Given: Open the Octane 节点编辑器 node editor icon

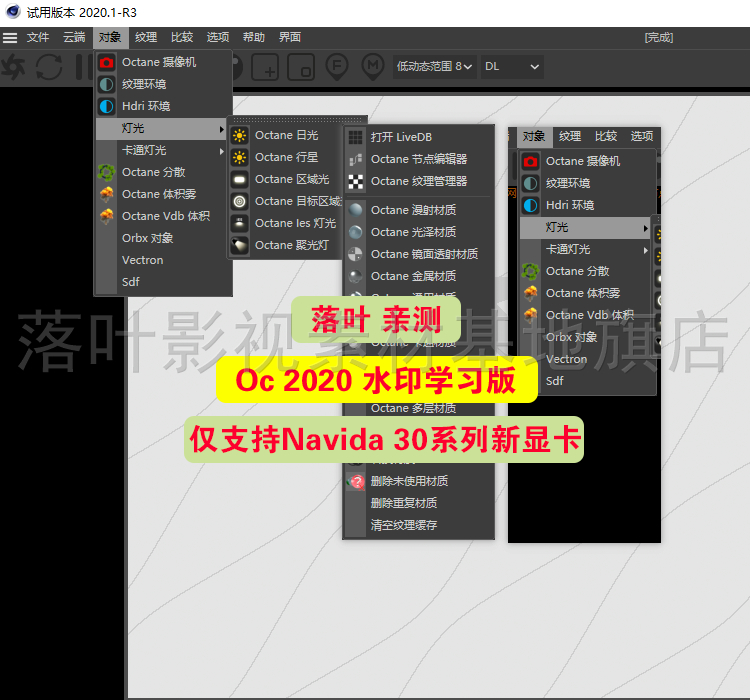Looking at the screenshot, I should point(355,159).
